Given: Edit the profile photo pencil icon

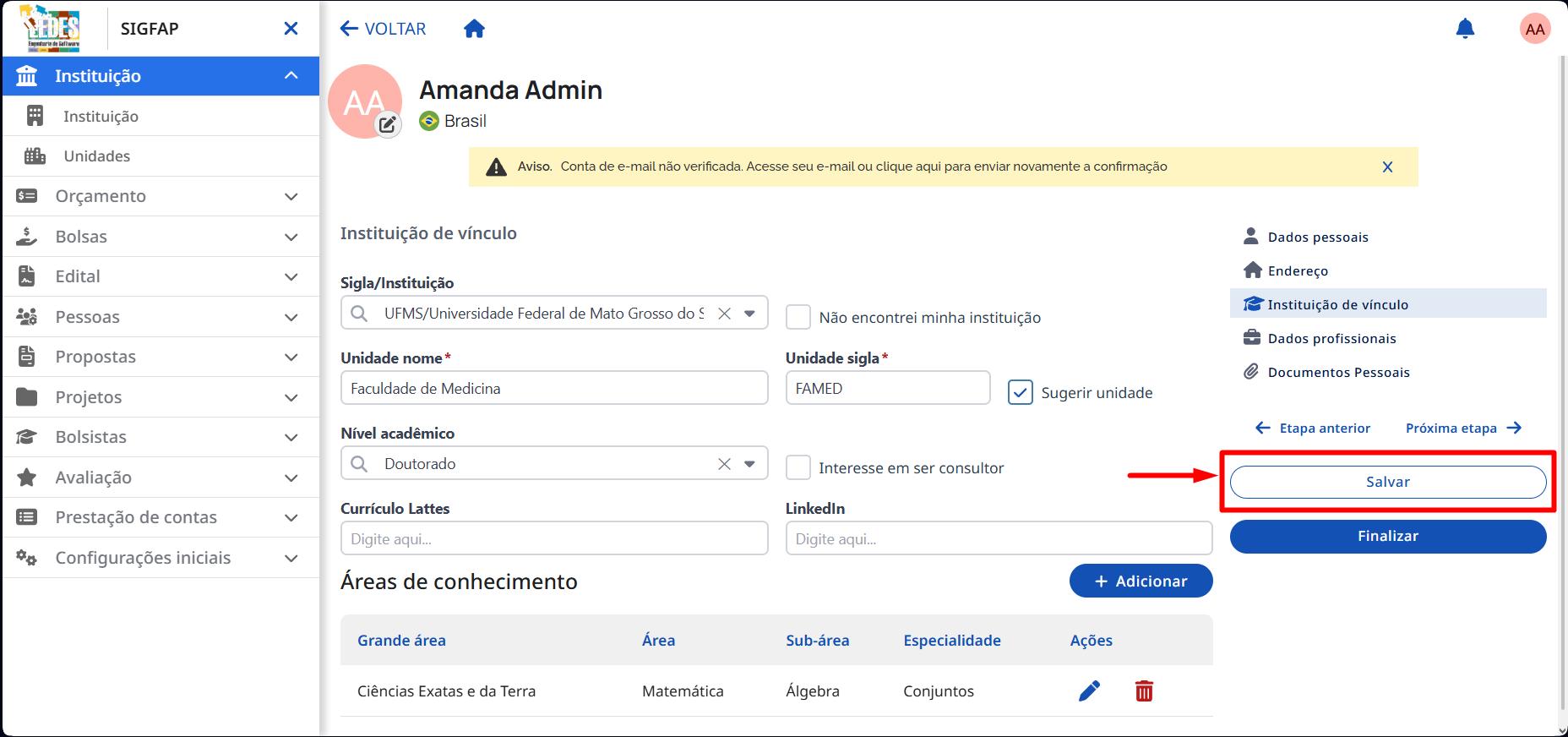Looking at the screenshot, I should coord(388,125).
